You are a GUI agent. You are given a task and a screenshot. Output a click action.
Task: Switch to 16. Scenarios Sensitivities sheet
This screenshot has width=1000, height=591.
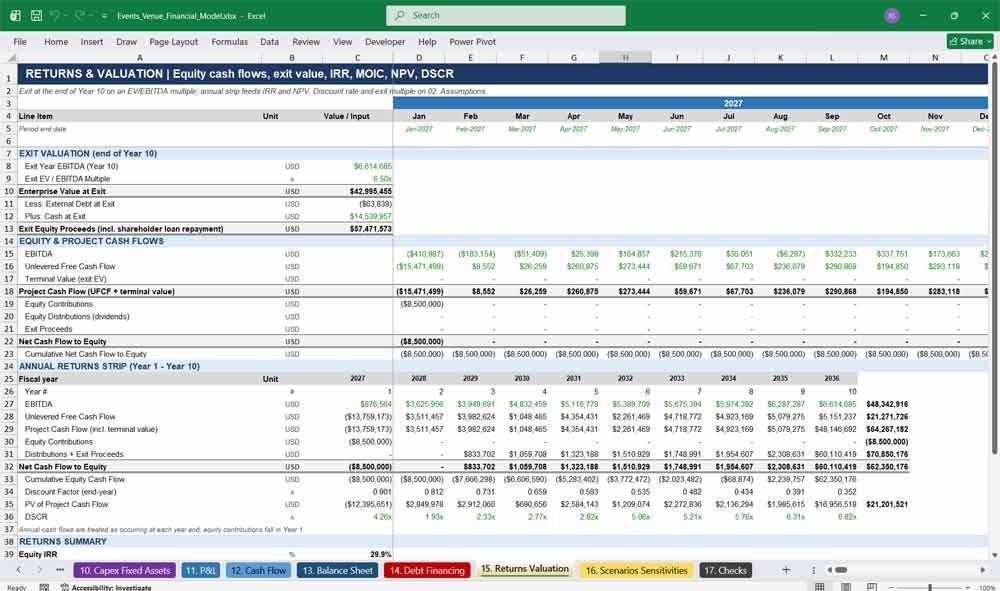(x=636, y=571)
